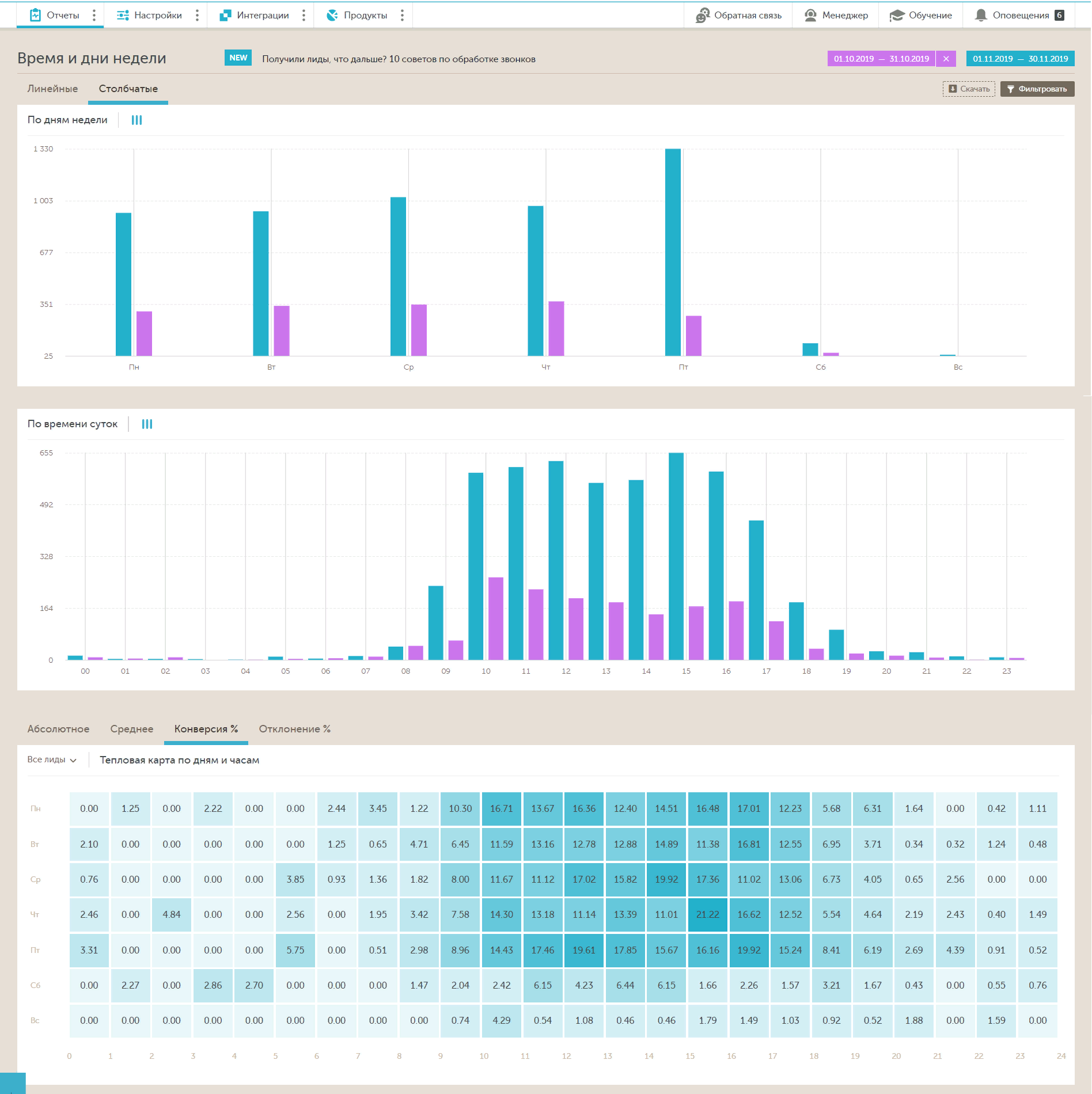
Task: Click the Менеджер person icon
Action: coord(810,16)
